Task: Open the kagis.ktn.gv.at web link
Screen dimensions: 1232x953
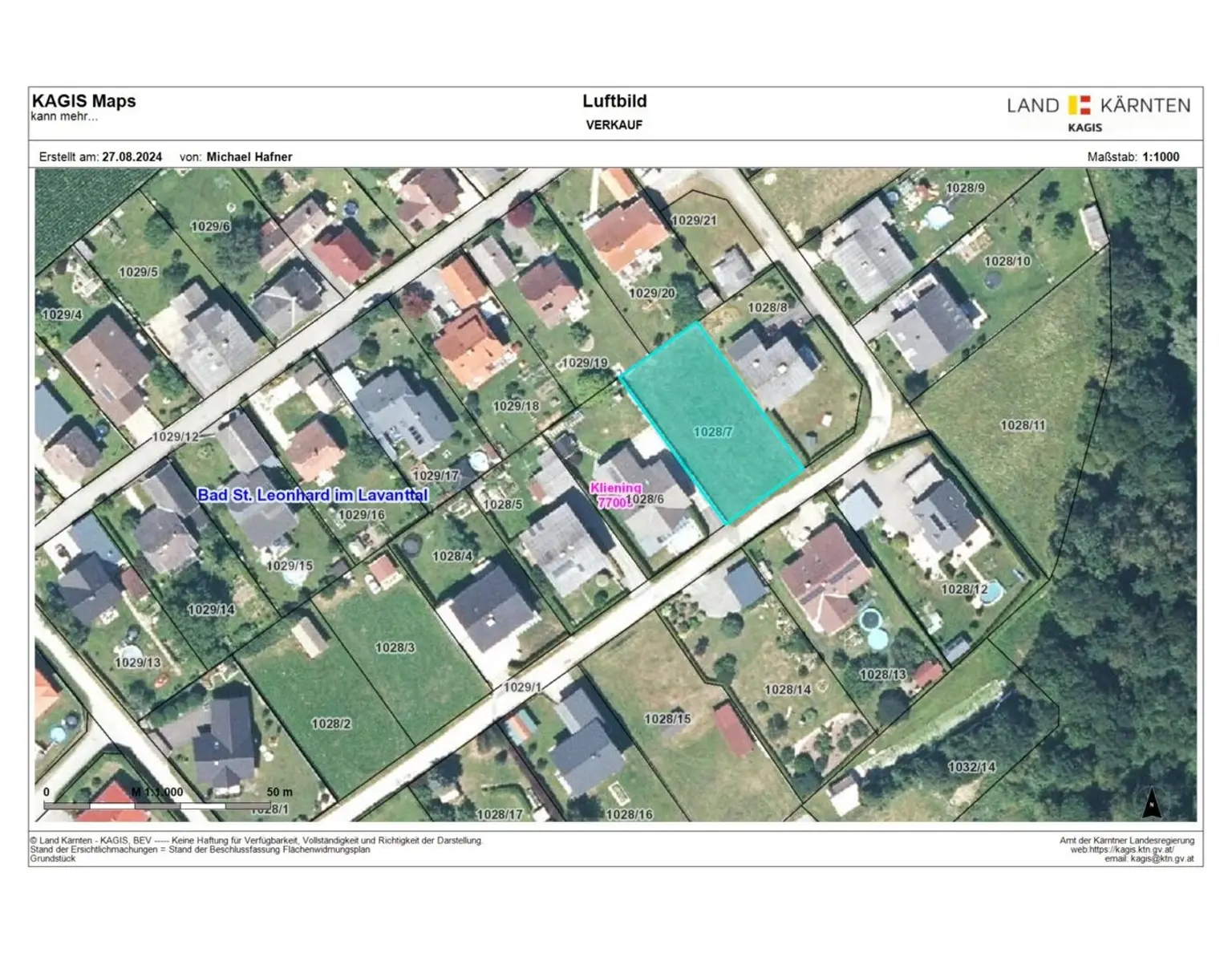Action: point(1121,850)
